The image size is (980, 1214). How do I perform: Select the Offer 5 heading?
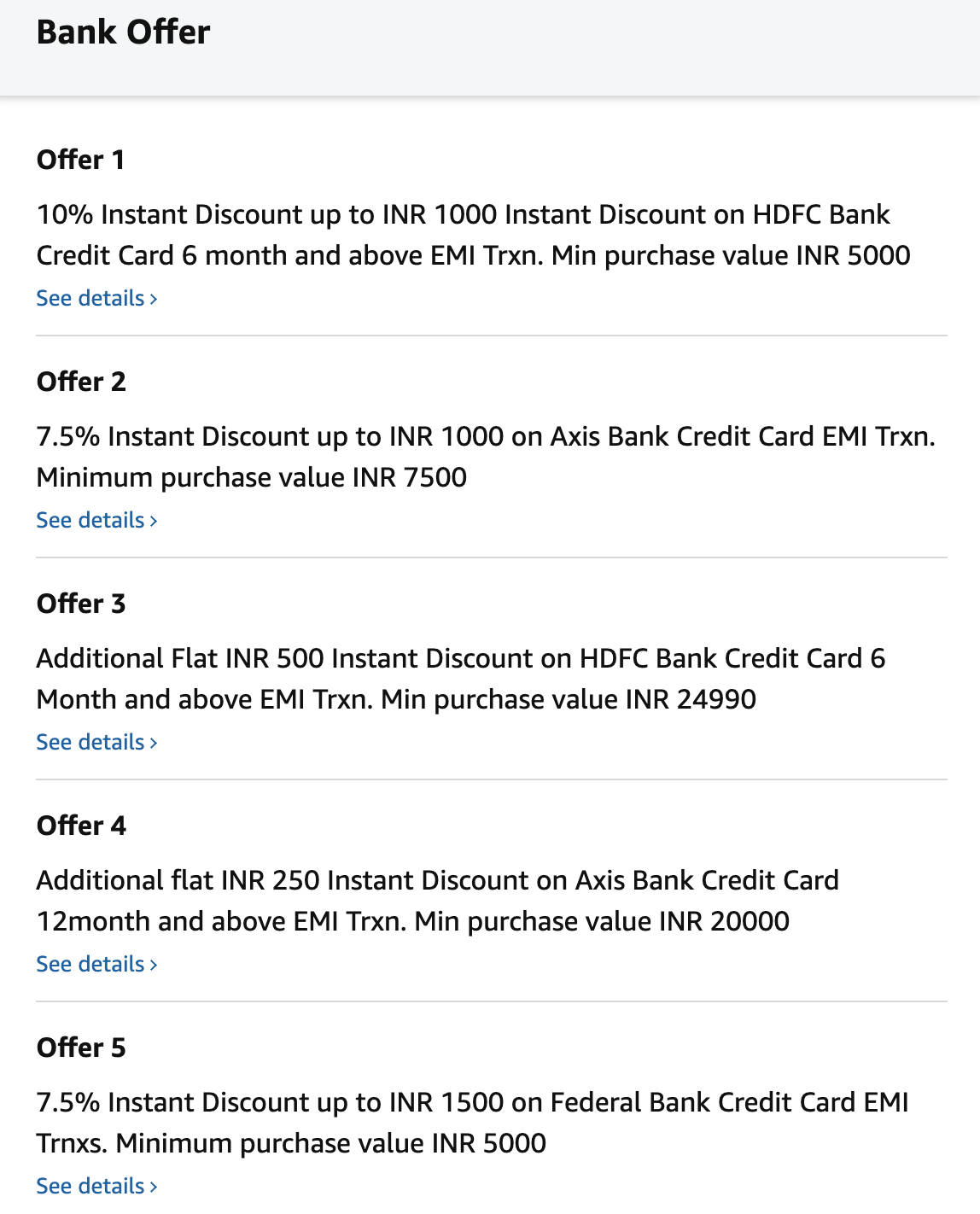pyautogui.click(x=81, y=1048)
